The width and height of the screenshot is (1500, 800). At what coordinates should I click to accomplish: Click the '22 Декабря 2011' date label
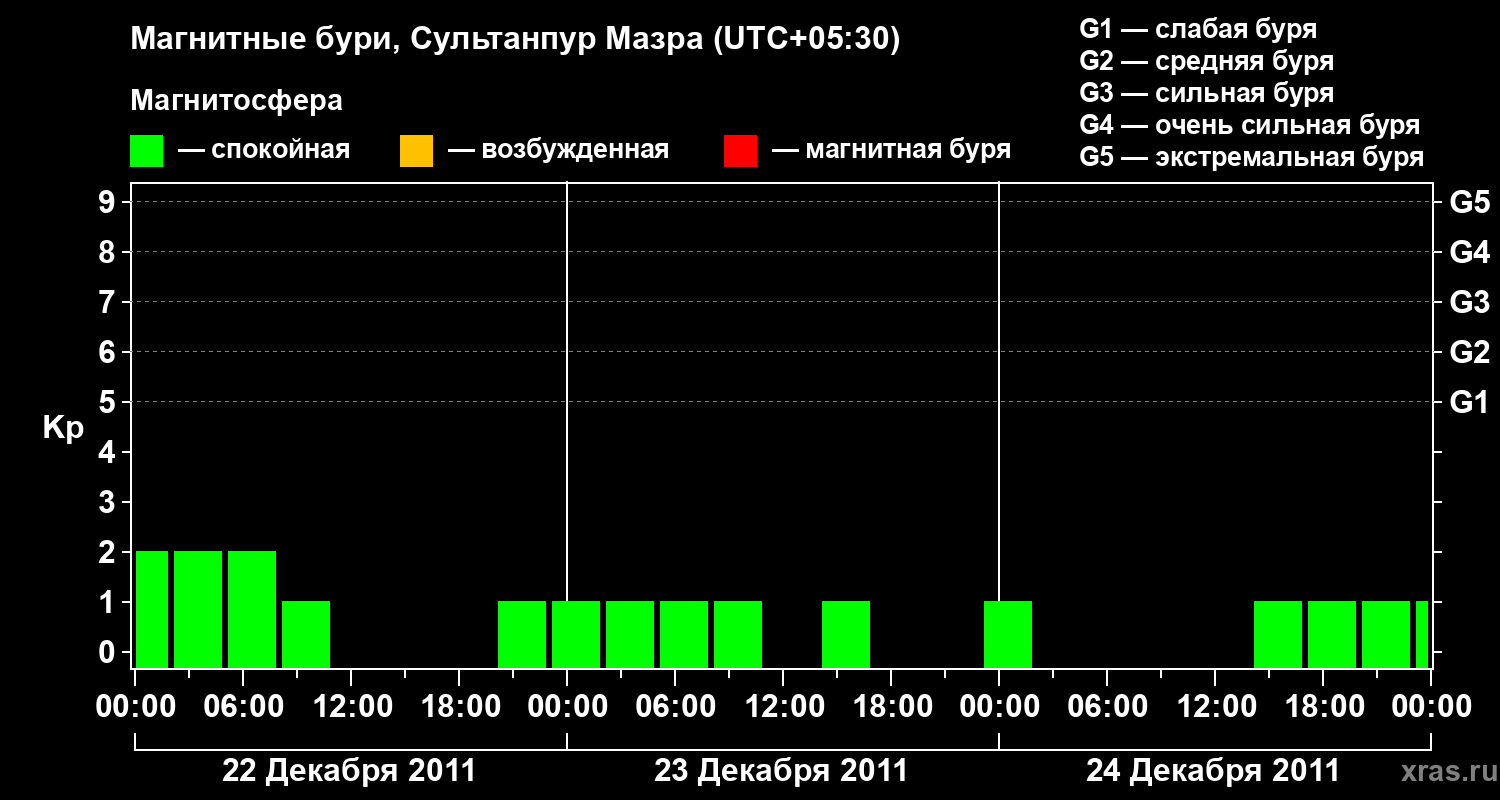pyautogui.click(x=349, y=771)
